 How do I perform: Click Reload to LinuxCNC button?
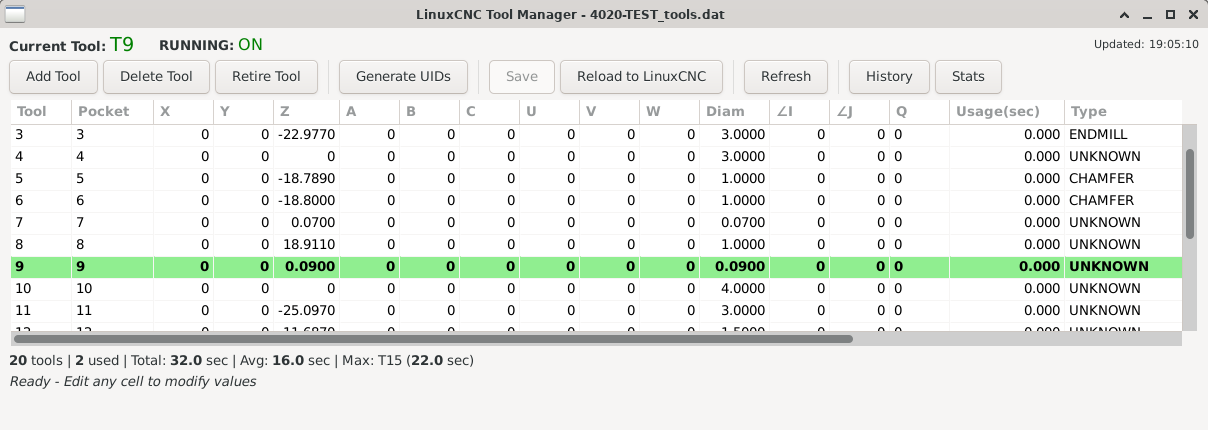point(642,77)
